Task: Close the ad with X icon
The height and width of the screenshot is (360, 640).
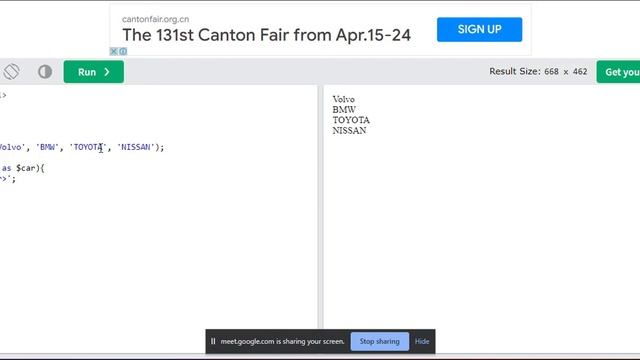Action: pyautogui.click(x=114, y=51)
